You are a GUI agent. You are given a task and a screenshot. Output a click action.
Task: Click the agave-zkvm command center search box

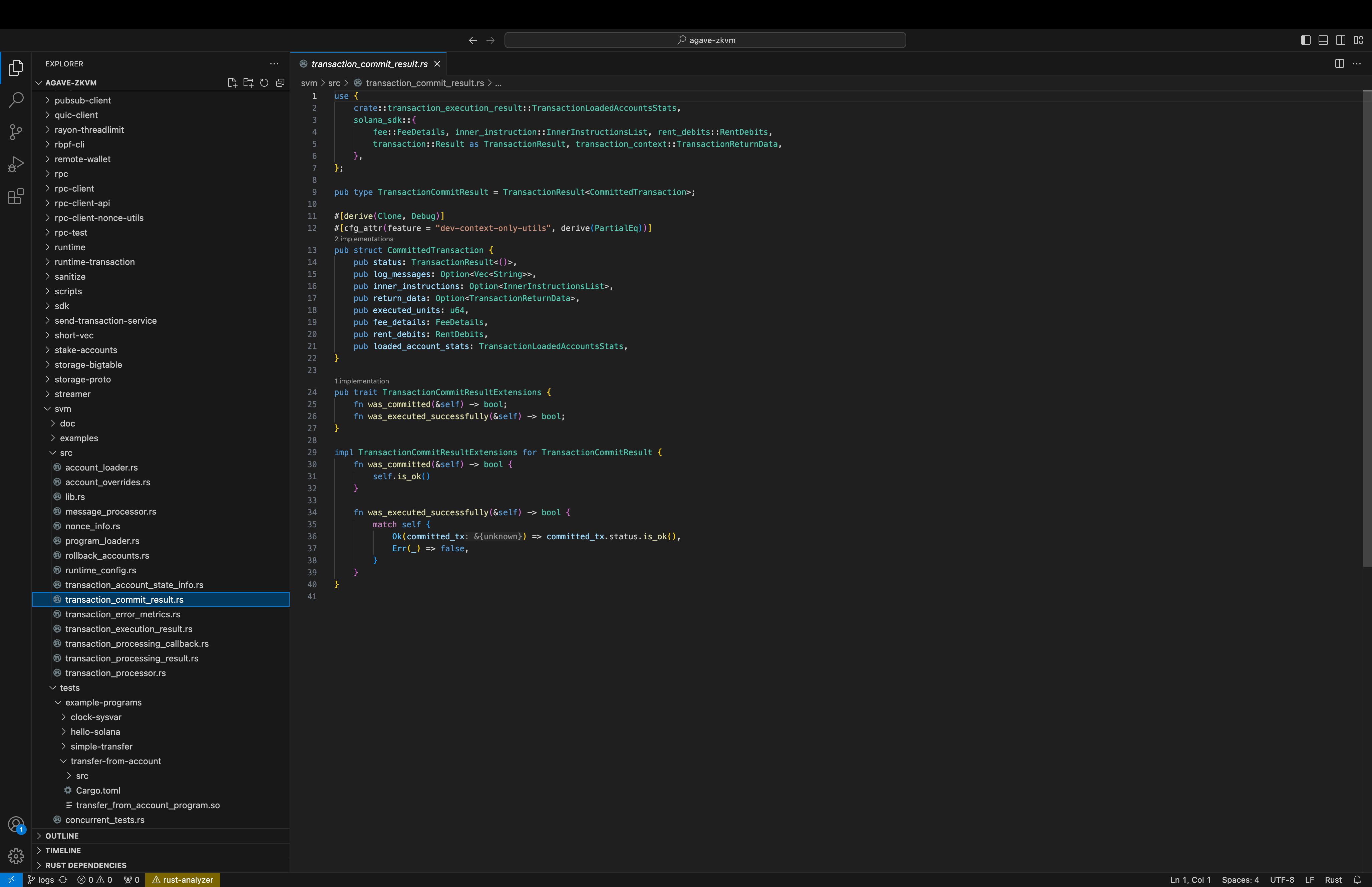[705, 40]
